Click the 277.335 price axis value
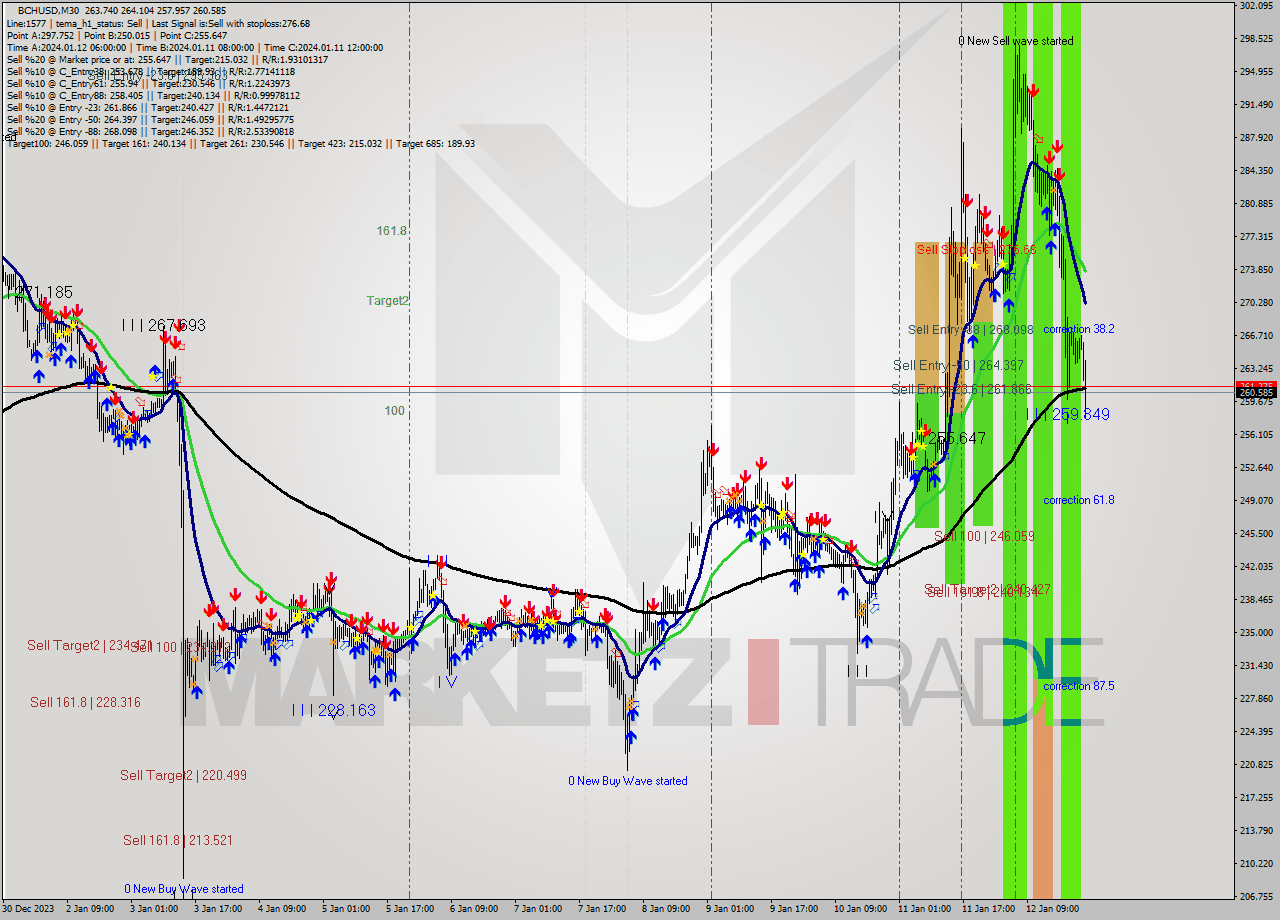This screenshot has height=920, width=1280. coord(1256,237)
